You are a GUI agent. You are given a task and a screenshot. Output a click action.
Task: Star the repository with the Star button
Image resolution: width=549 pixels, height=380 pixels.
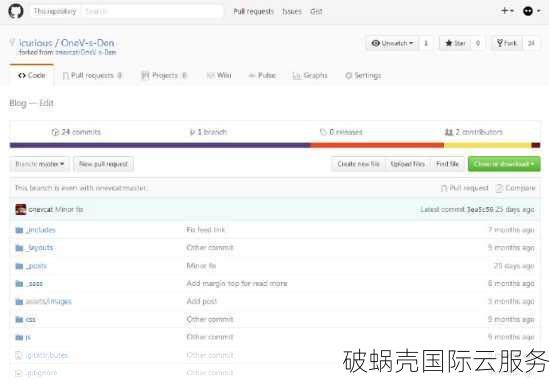click(x=455, y=43)
